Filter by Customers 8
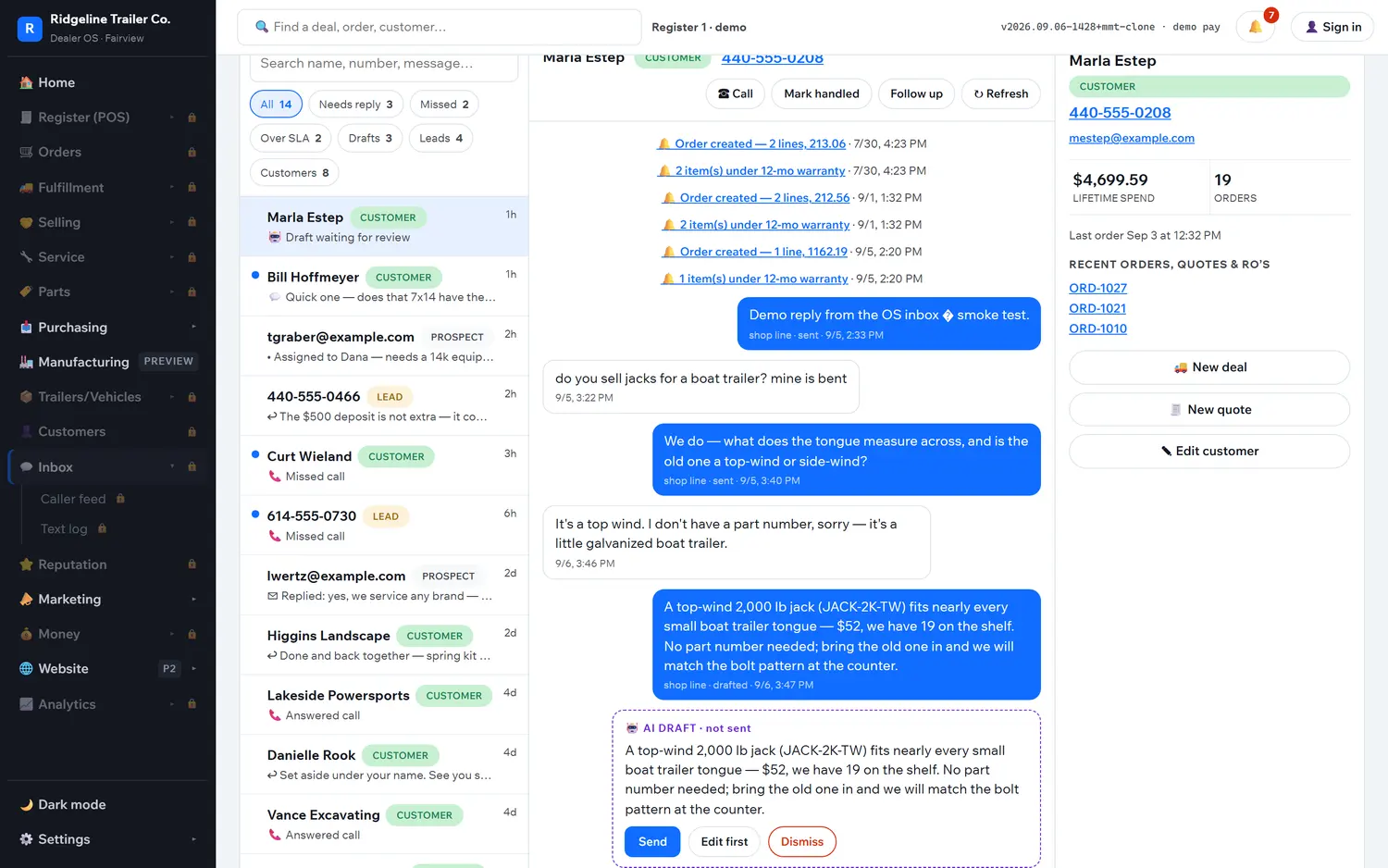This screenshot has width=1388, height=868. point(294,173)
